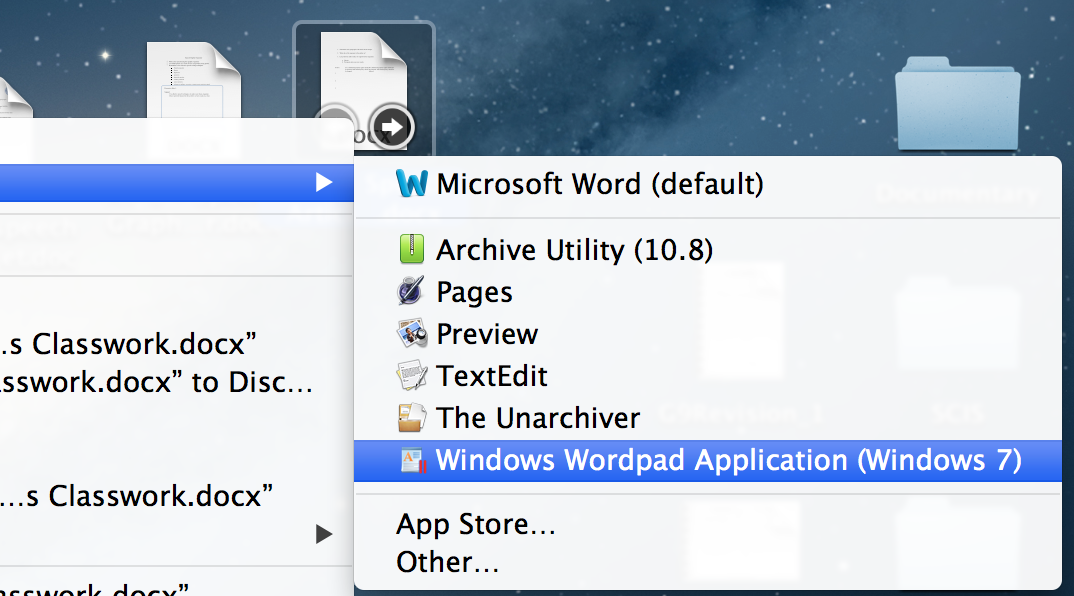Click the selected document's alias arrow badge

[392, 127]
